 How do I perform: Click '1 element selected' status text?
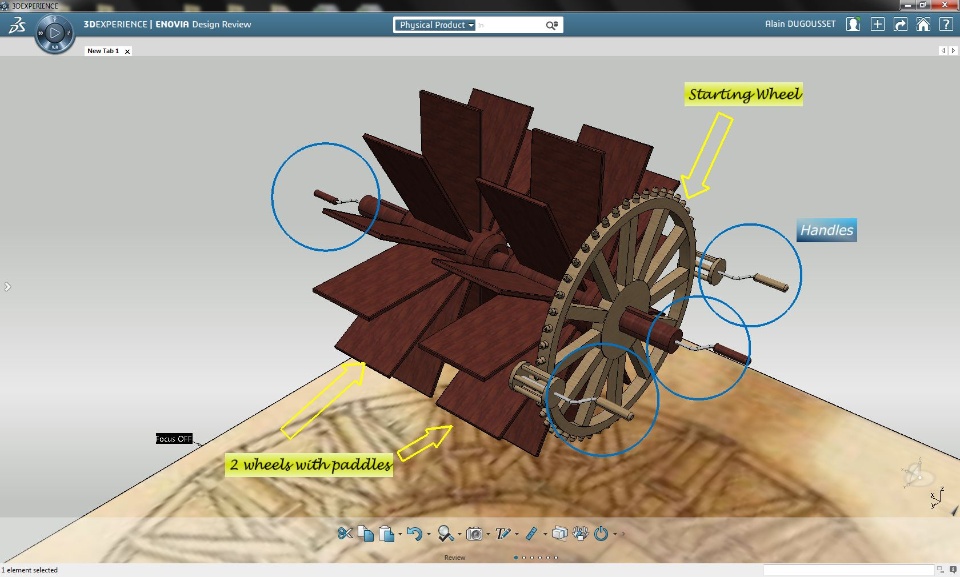(x=29, y=570)
